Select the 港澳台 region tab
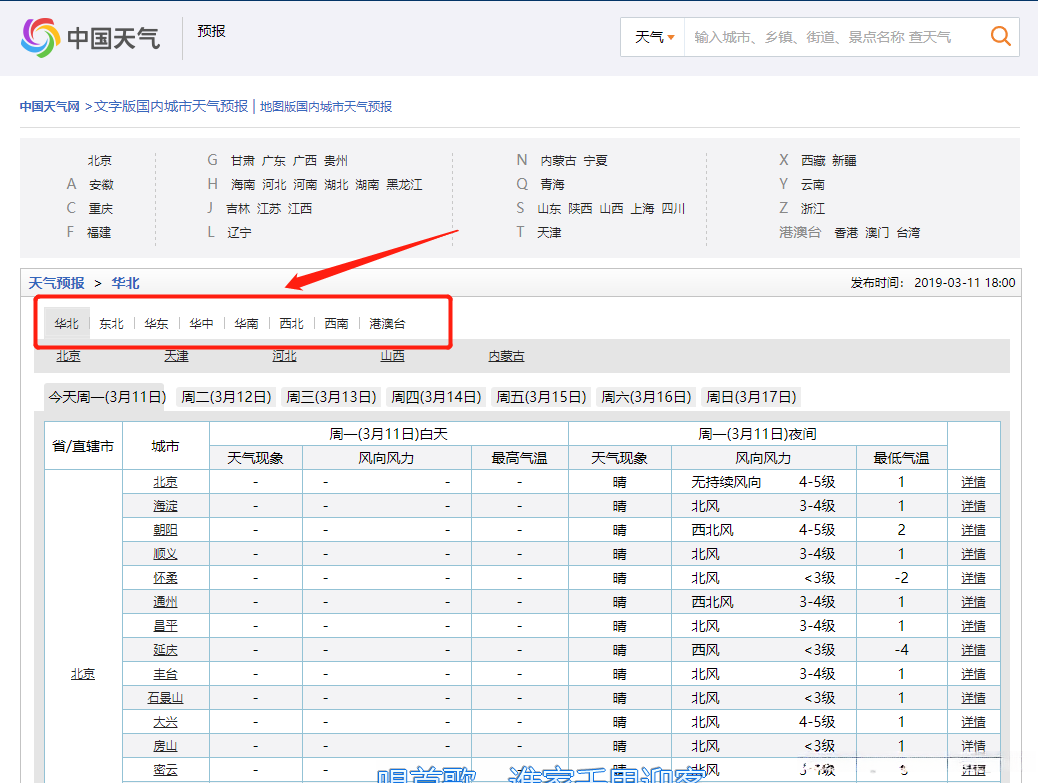This screenshot has width=1038, height=783. coord(387,324)
